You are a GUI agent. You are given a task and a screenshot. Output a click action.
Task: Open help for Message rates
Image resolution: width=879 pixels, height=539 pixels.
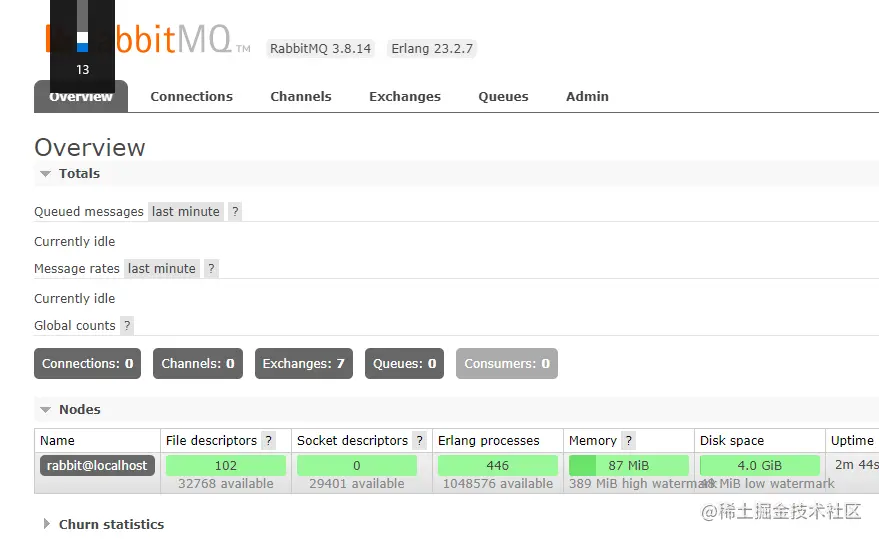point(211,269)
